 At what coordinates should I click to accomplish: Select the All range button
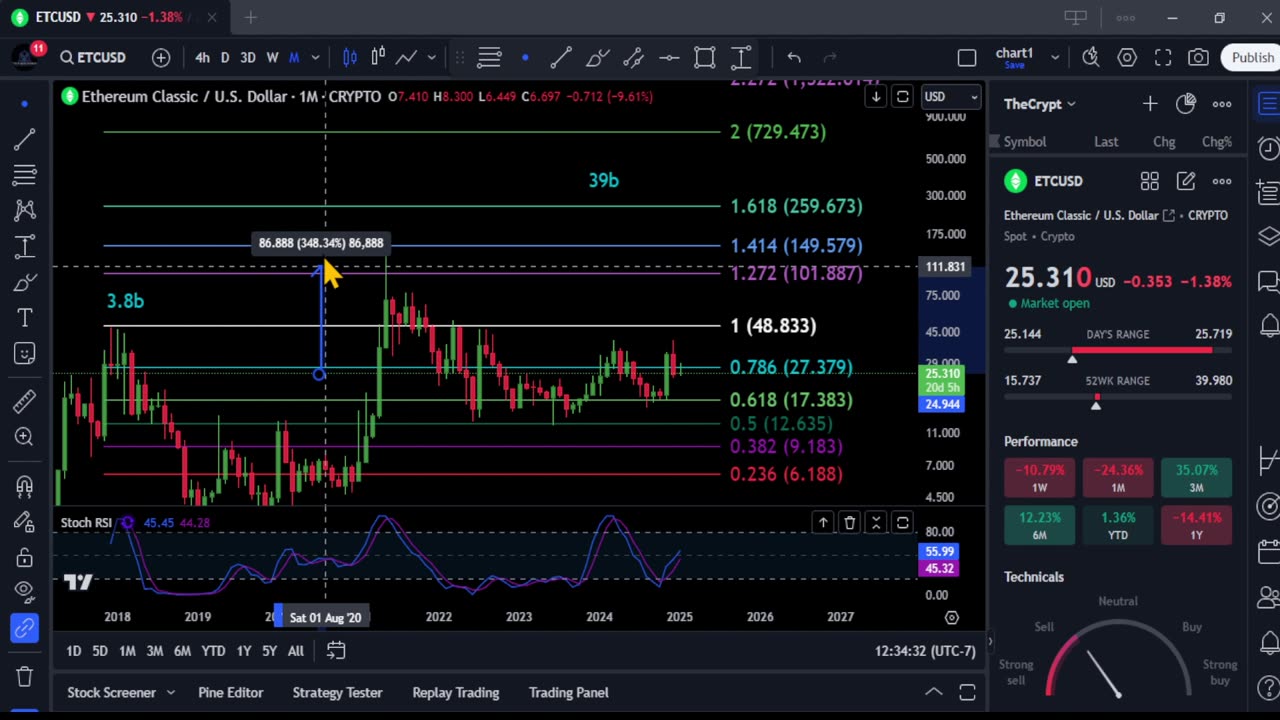pos(296,651)
